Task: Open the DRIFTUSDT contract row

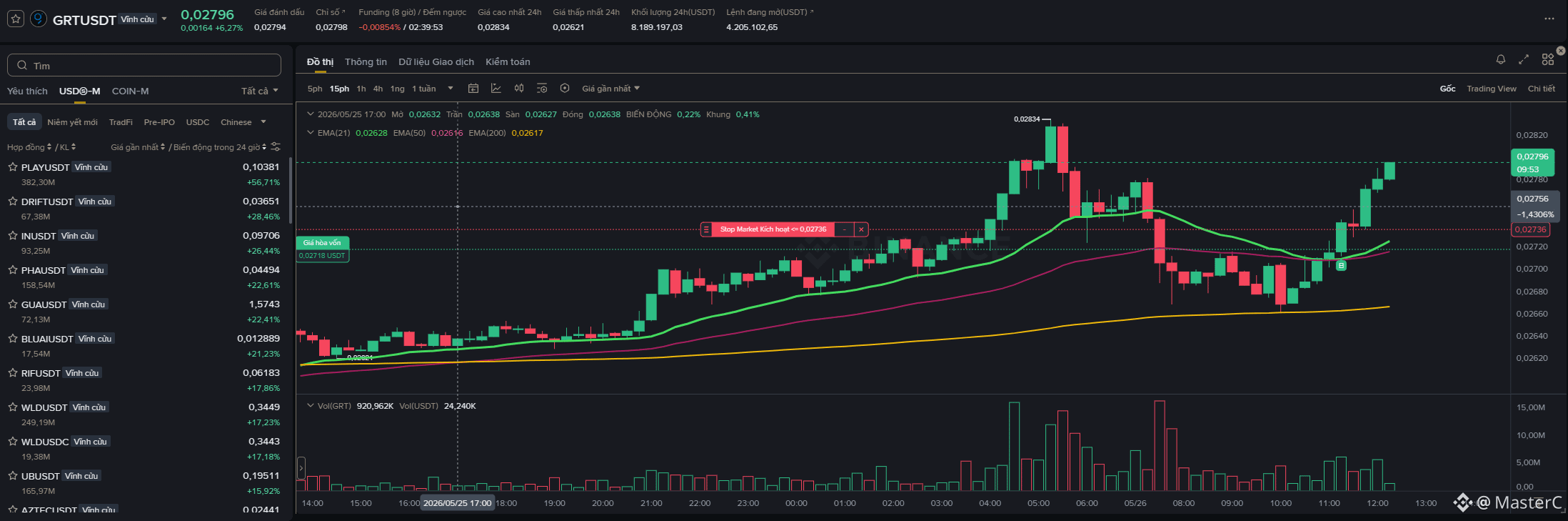Action: (144, 208)
